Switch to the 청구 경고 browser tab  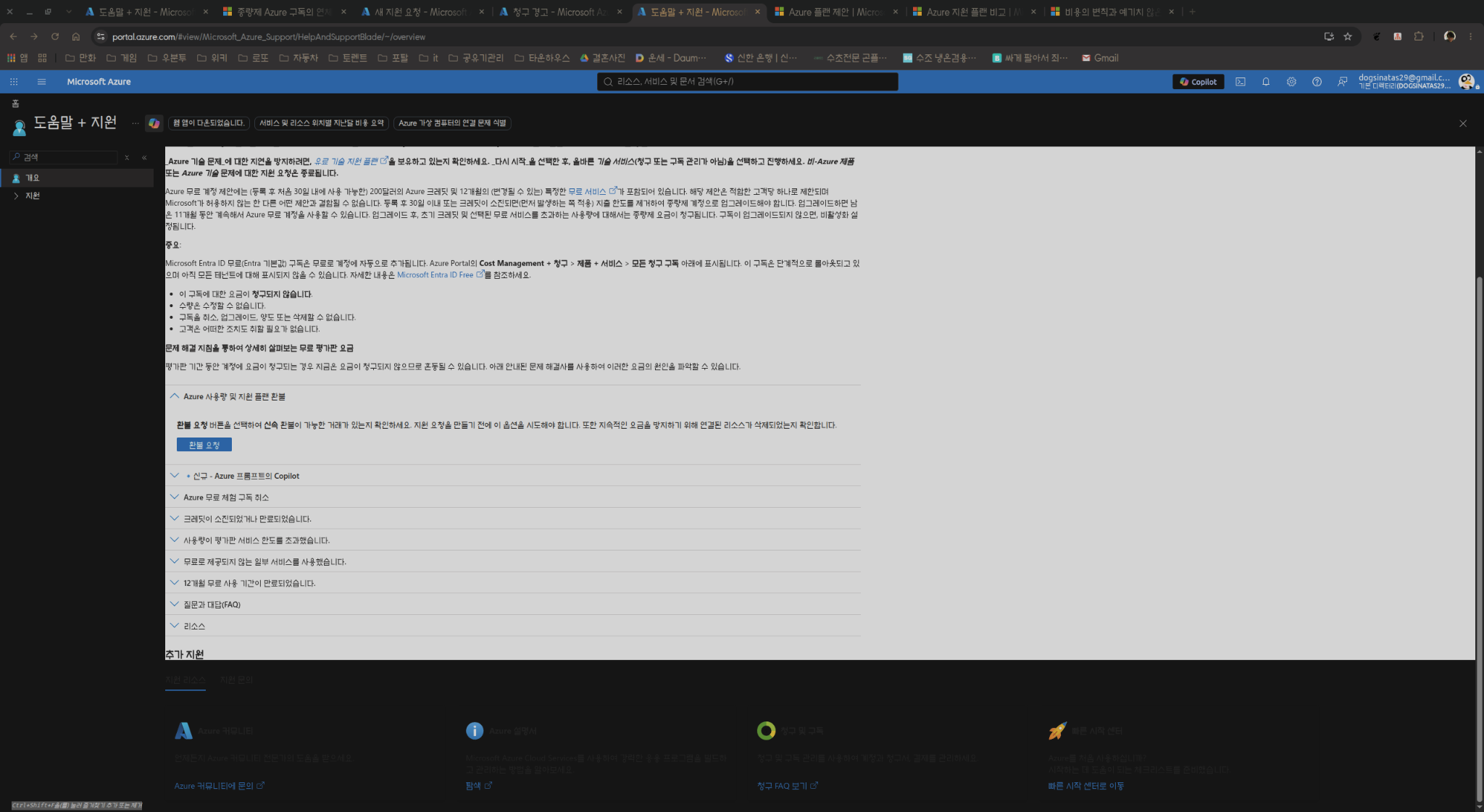pyautogui.click(x=559, y=12)
